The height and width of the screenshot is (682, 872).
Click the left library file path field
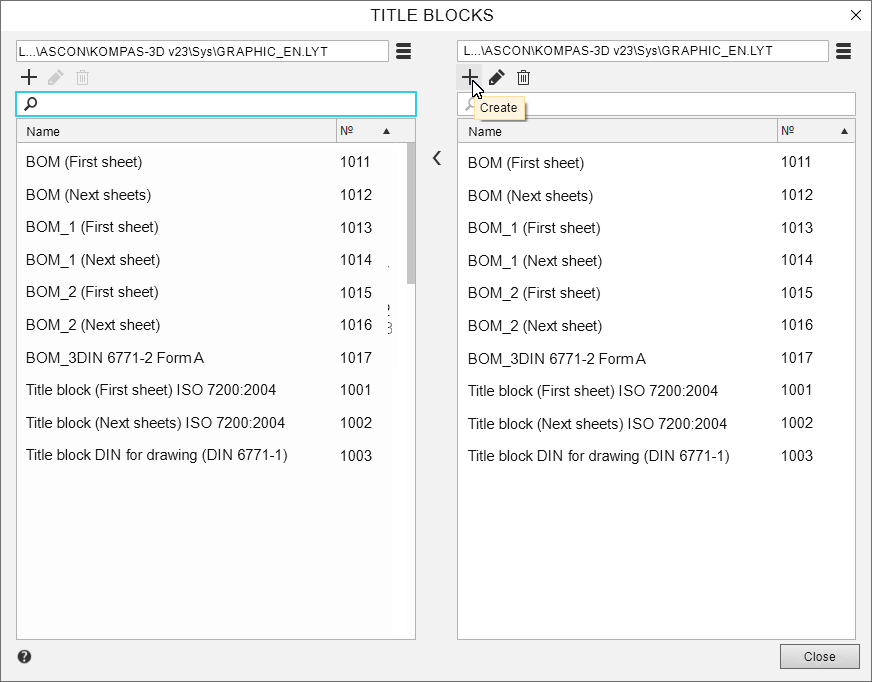(x=202, y=51)
